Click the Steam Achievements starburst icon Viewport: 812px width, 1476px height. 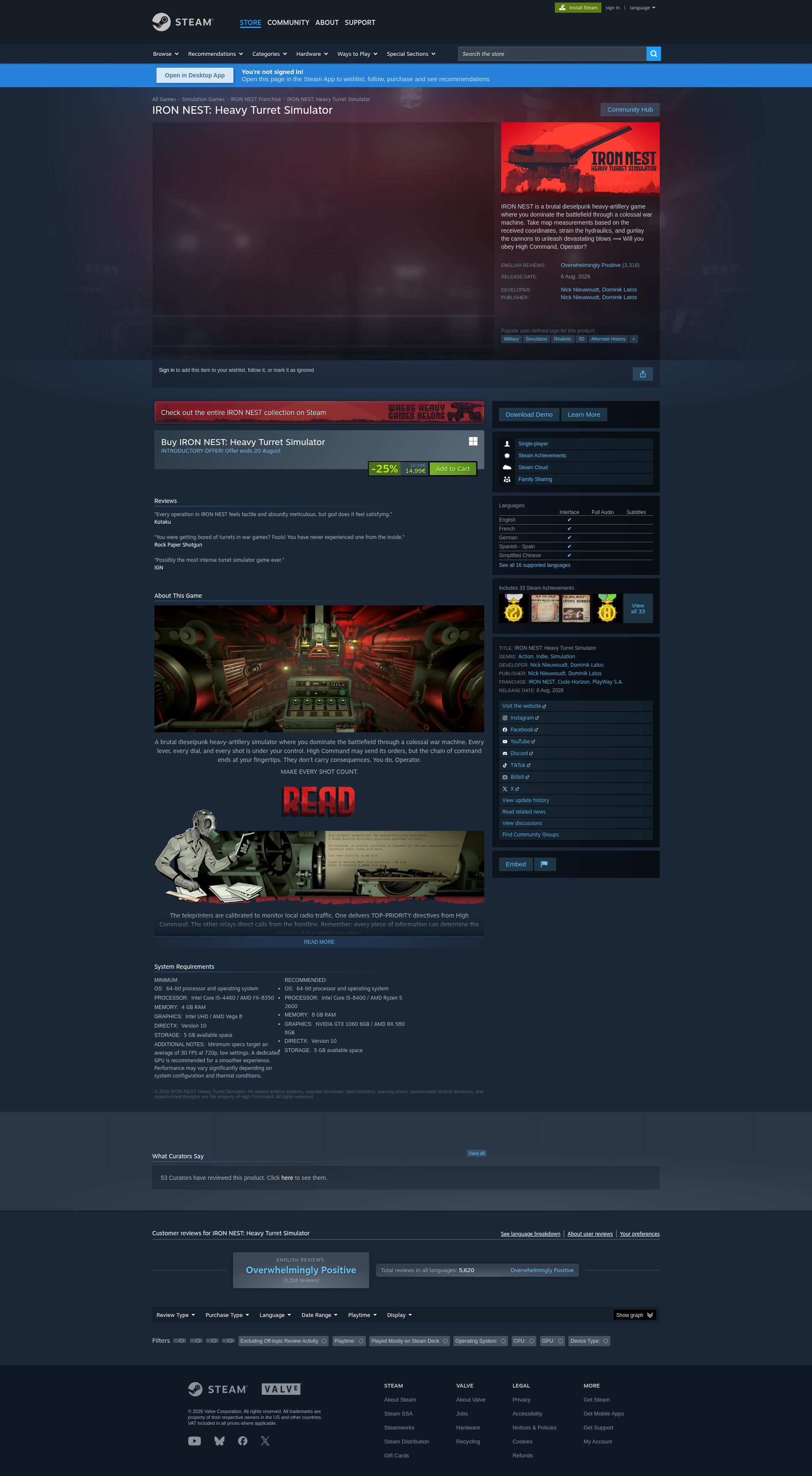point(507,456)
